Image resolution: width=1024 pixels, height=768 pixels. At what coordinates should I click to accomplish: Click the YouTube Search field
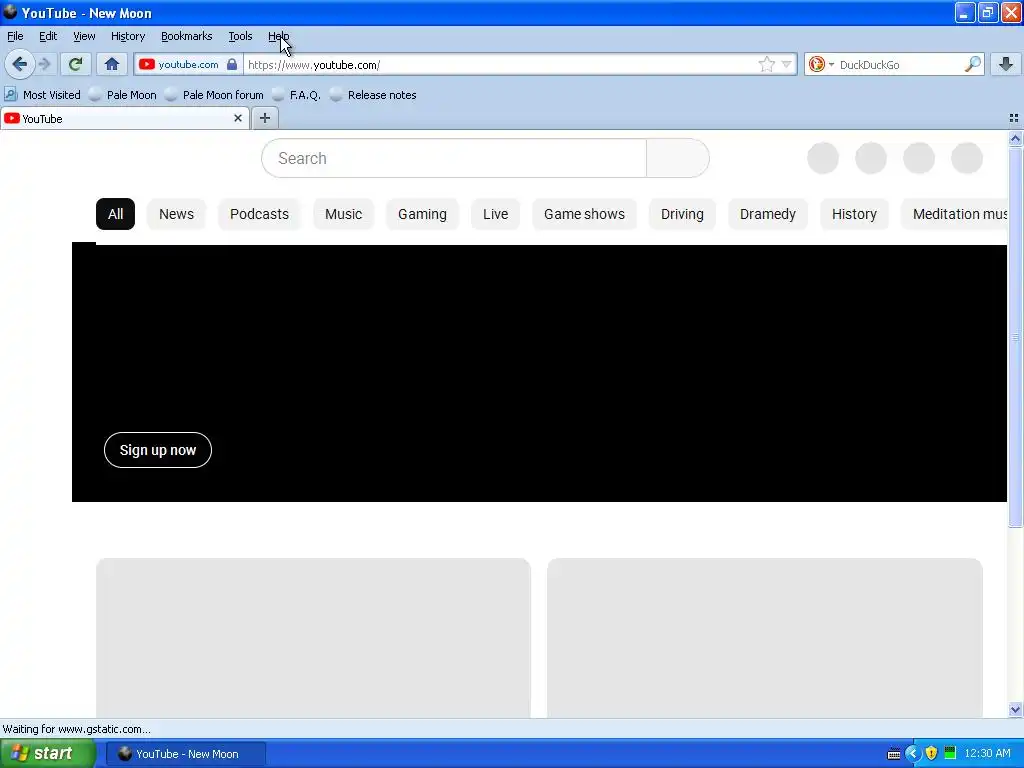454,158
